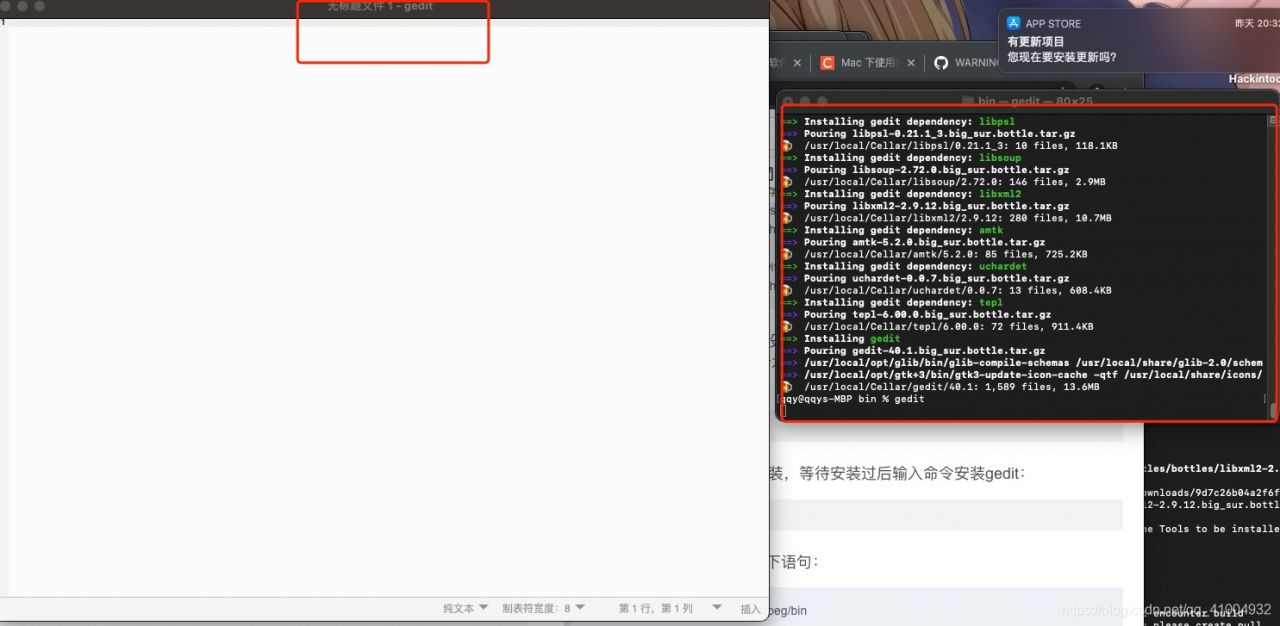The height and width of the screenshot is (626, 1280).
Task: Open the dropdown arrow beside the cursor position
Action: (717, 608)
